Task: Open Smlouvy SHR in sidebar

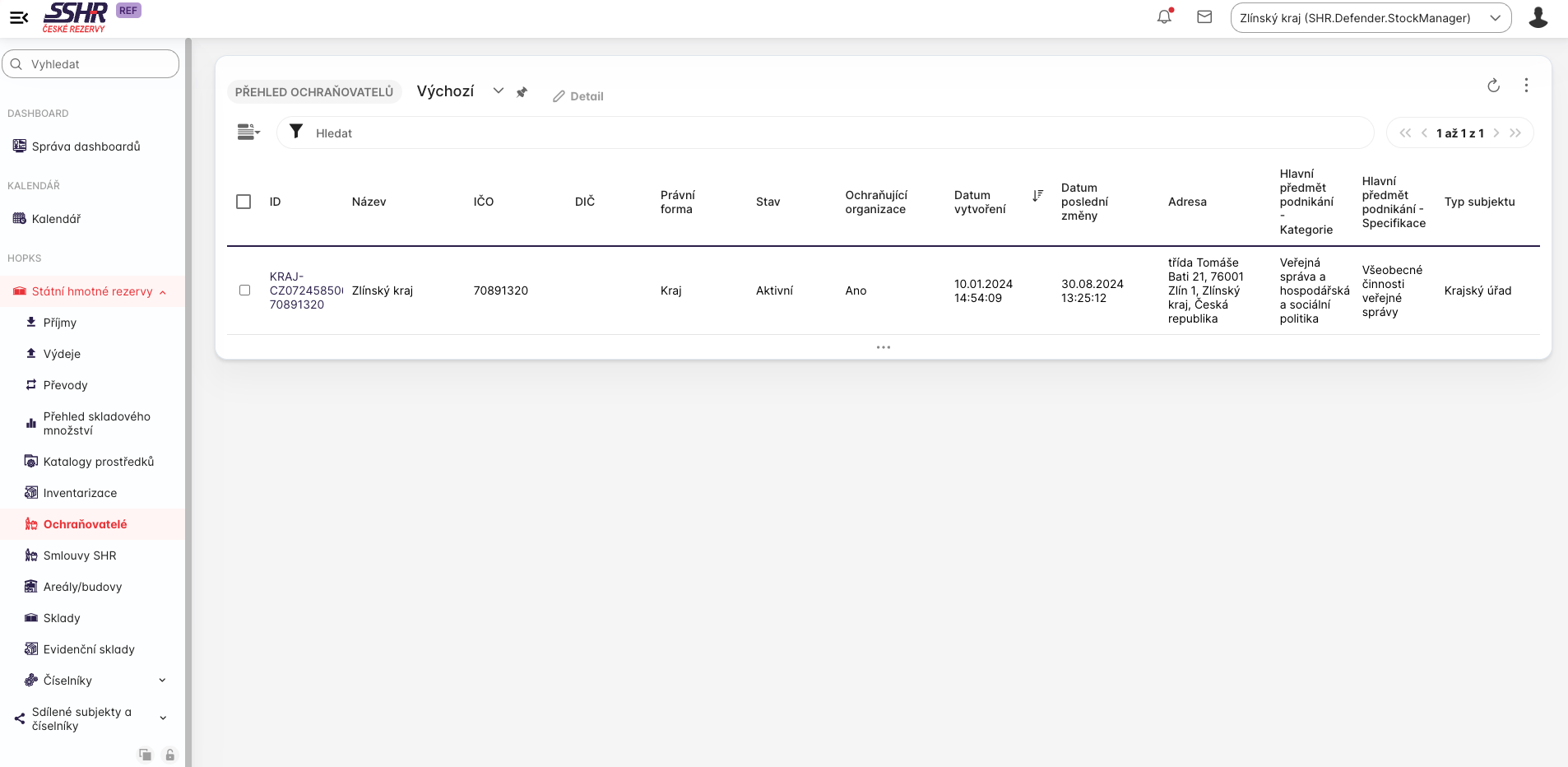Action: [80, 555]
